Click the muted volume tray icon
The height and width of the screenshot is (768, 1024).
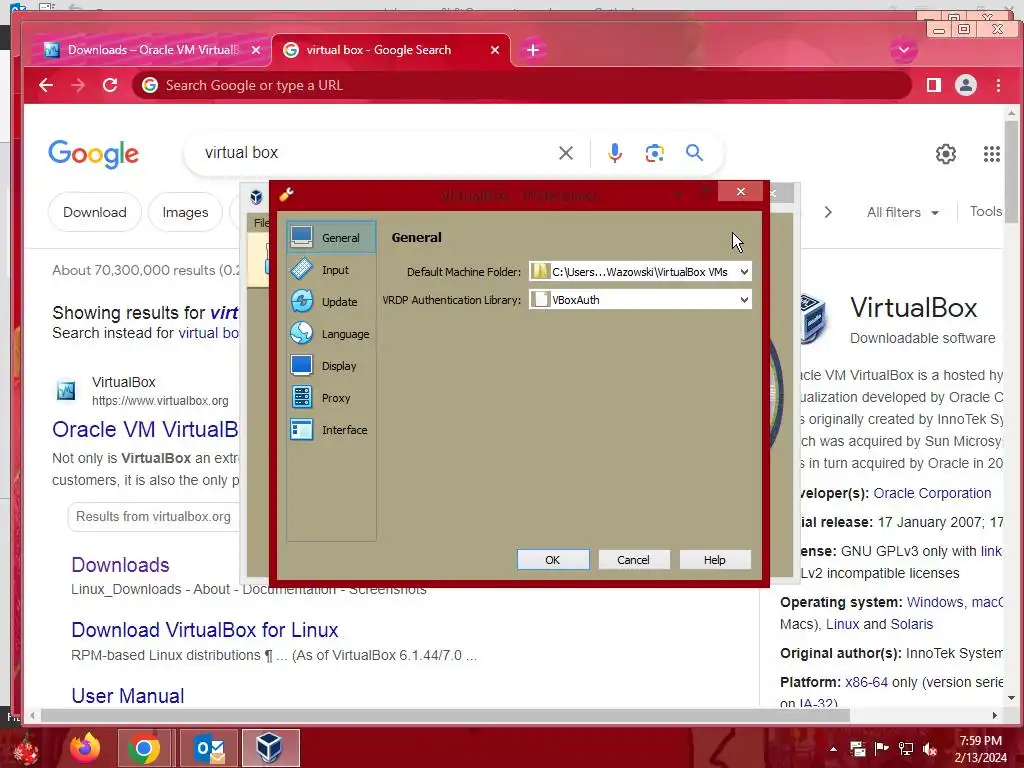point(929,749)
